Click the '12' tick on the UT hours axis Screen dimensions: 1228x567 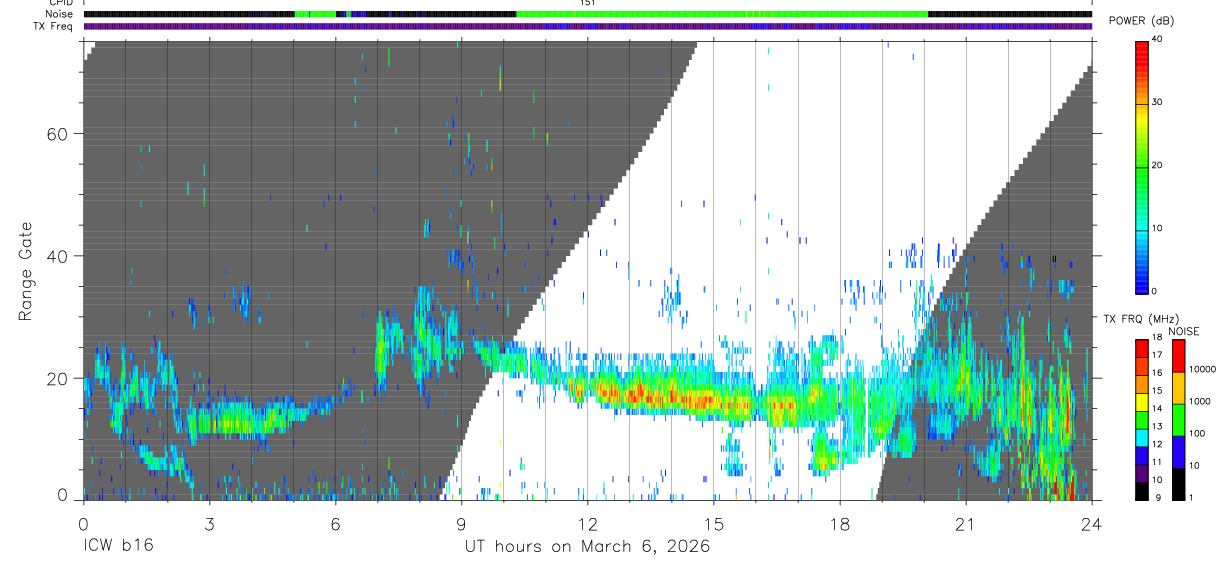pyautogui.click(x=587, y=523)
